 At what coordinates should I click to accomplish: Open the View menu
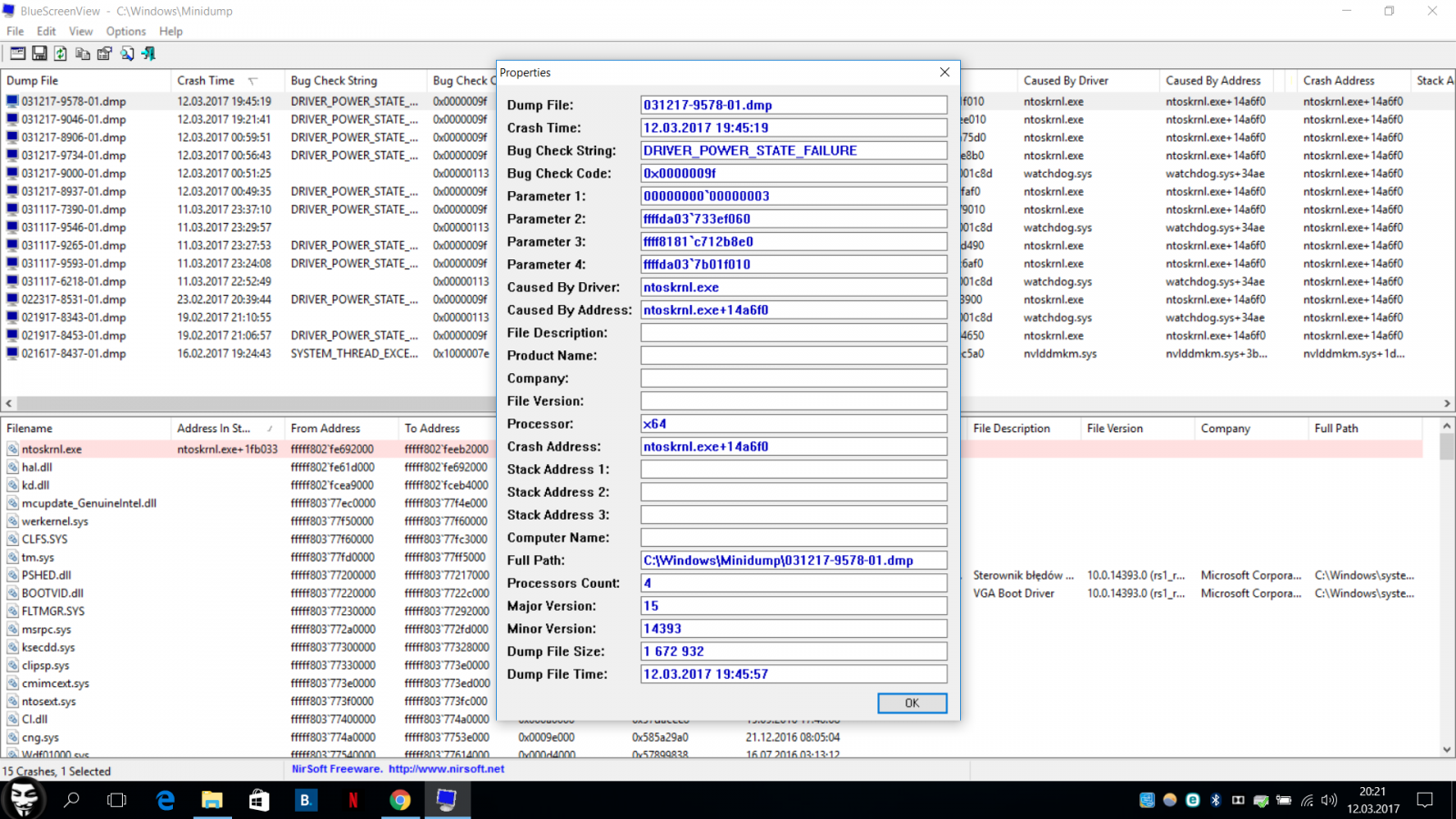81,31
